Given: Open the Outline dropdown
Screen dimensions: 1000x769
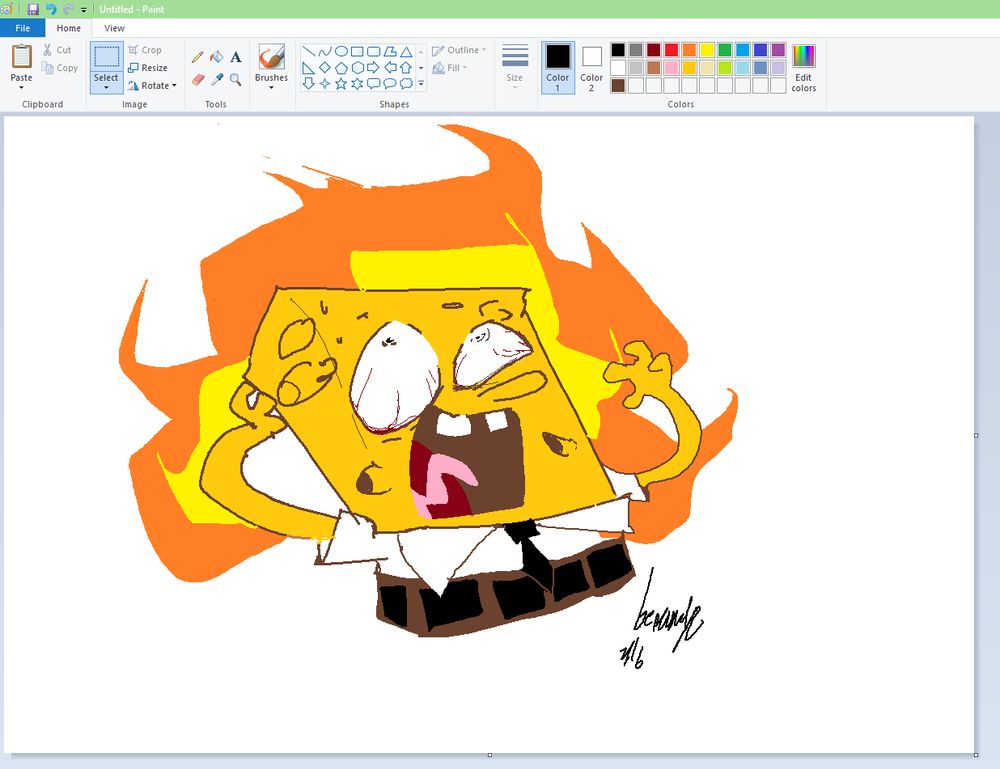Looking at the screenshot, I should click(459, 50).
